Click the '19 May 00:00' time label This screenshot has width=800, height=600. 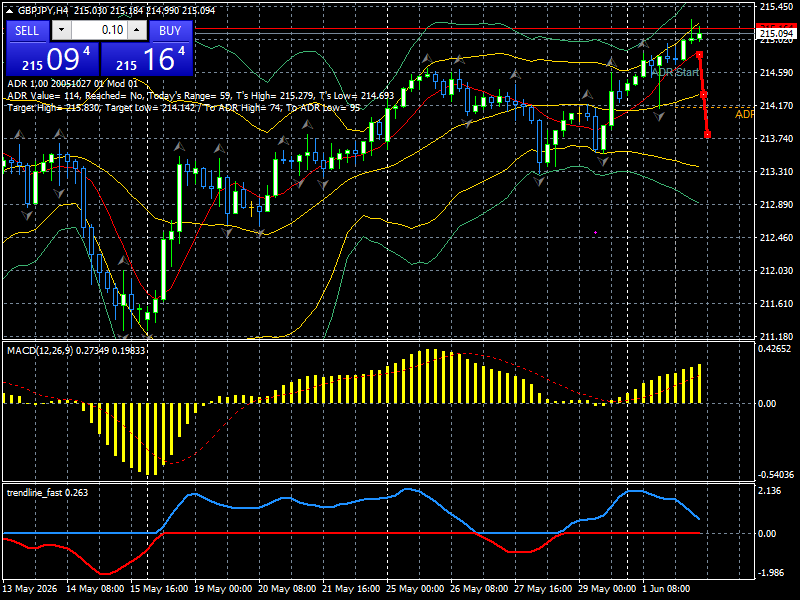point(223,589)
